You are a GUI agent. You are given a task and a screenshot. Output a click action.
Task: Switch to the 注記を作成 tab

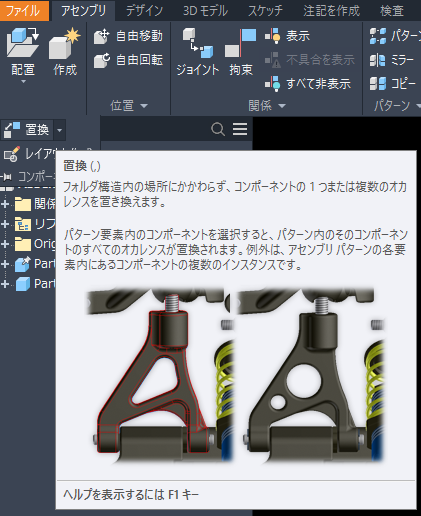pyautogui.click(x=332, y=11)
